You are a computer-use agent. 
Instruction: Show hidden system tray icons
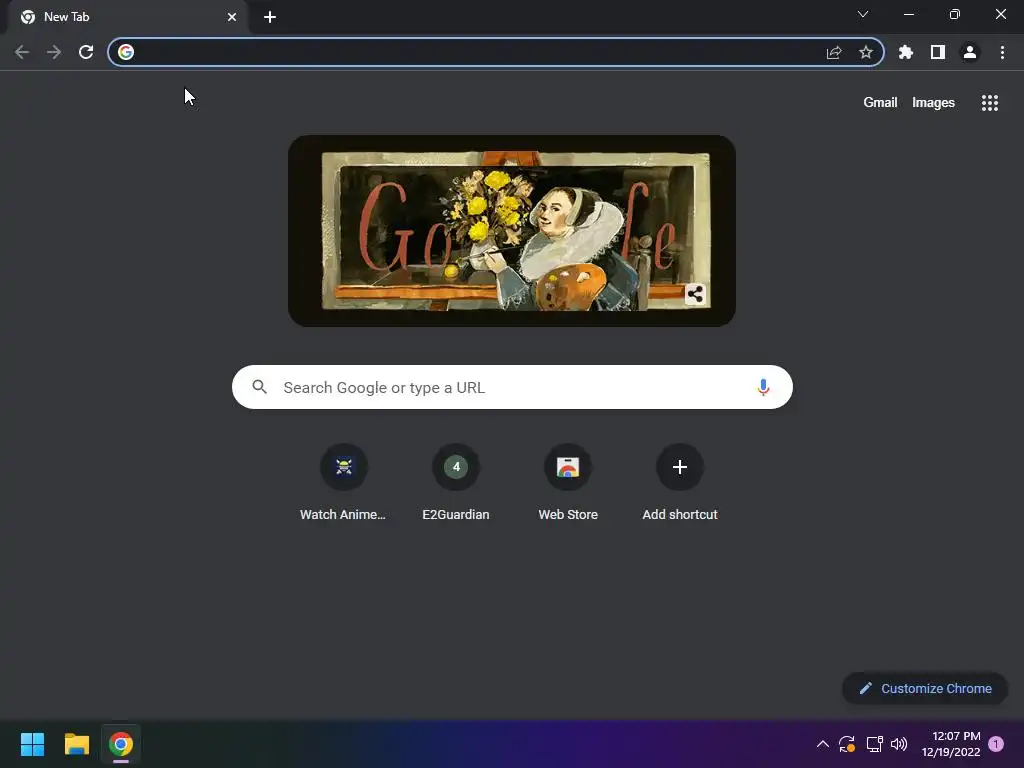point(823,744)
